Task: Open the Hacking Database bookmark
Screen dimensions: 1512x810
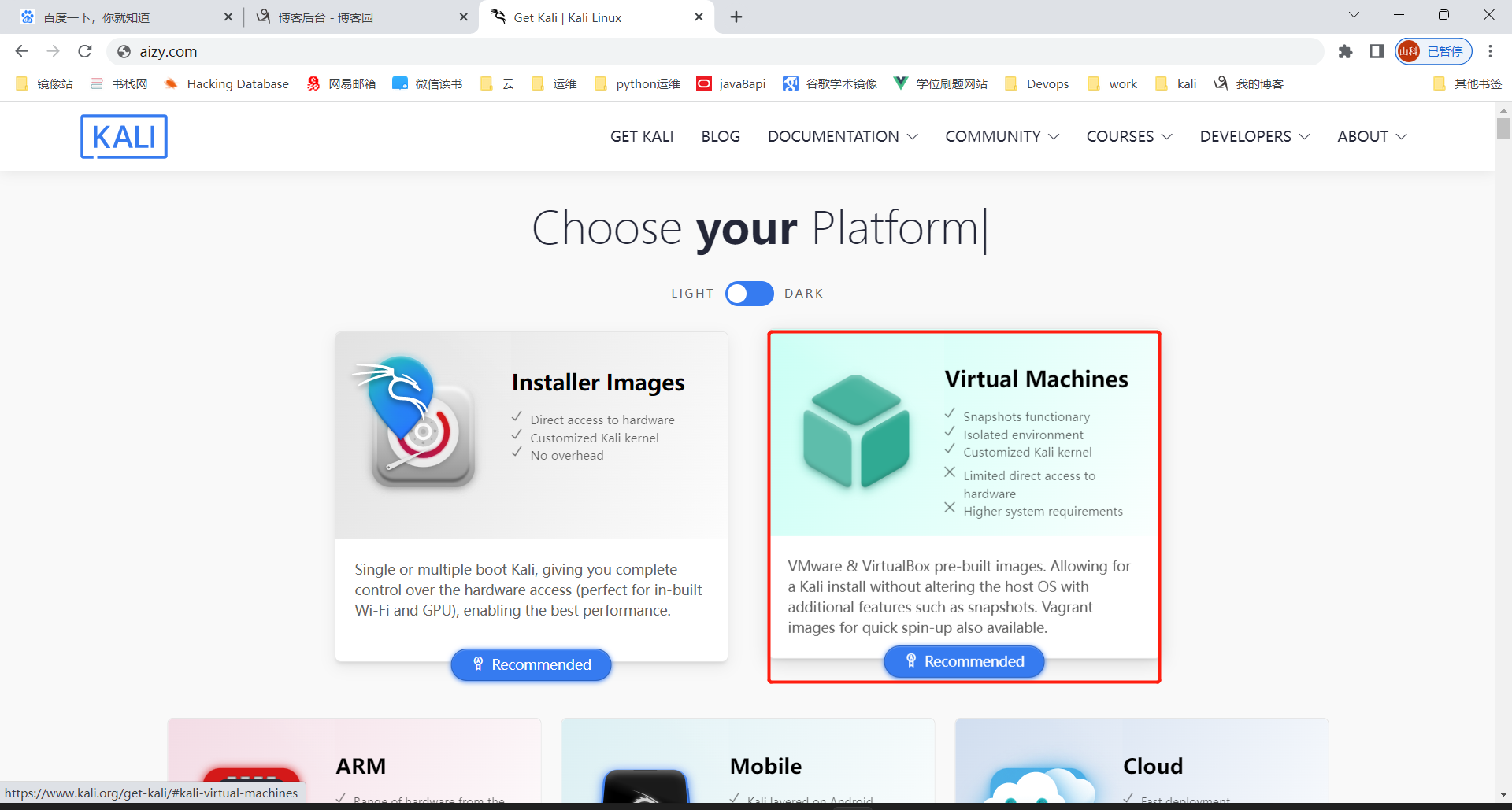Action: (x=227, y=83)
